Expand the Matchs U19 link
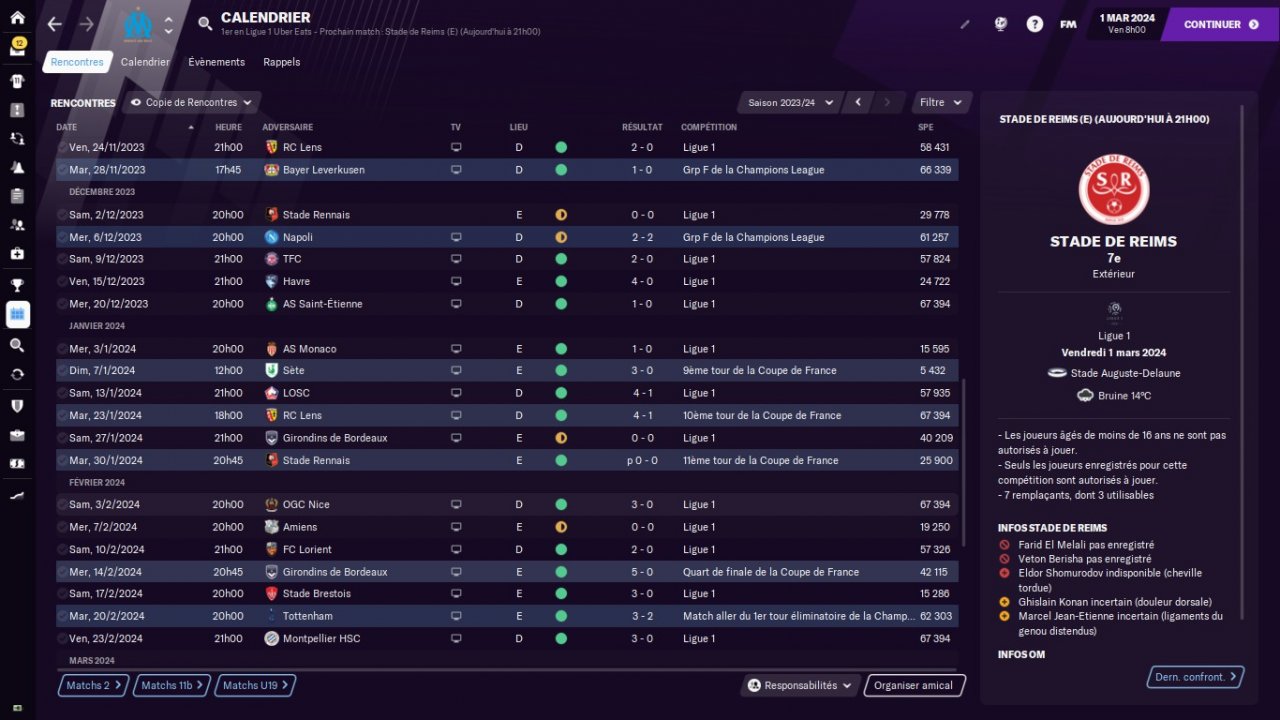 [x=255, y=685]
